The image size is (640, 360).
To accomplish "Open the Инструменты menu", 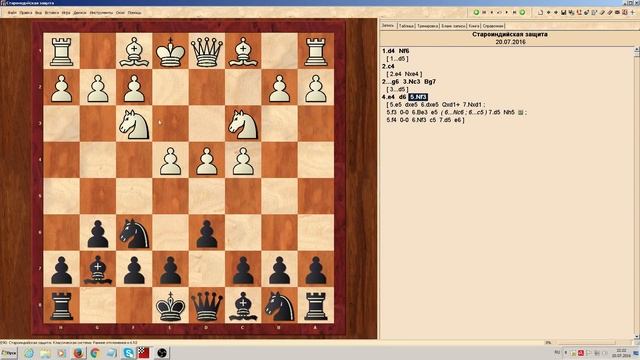I will (101, 13).
